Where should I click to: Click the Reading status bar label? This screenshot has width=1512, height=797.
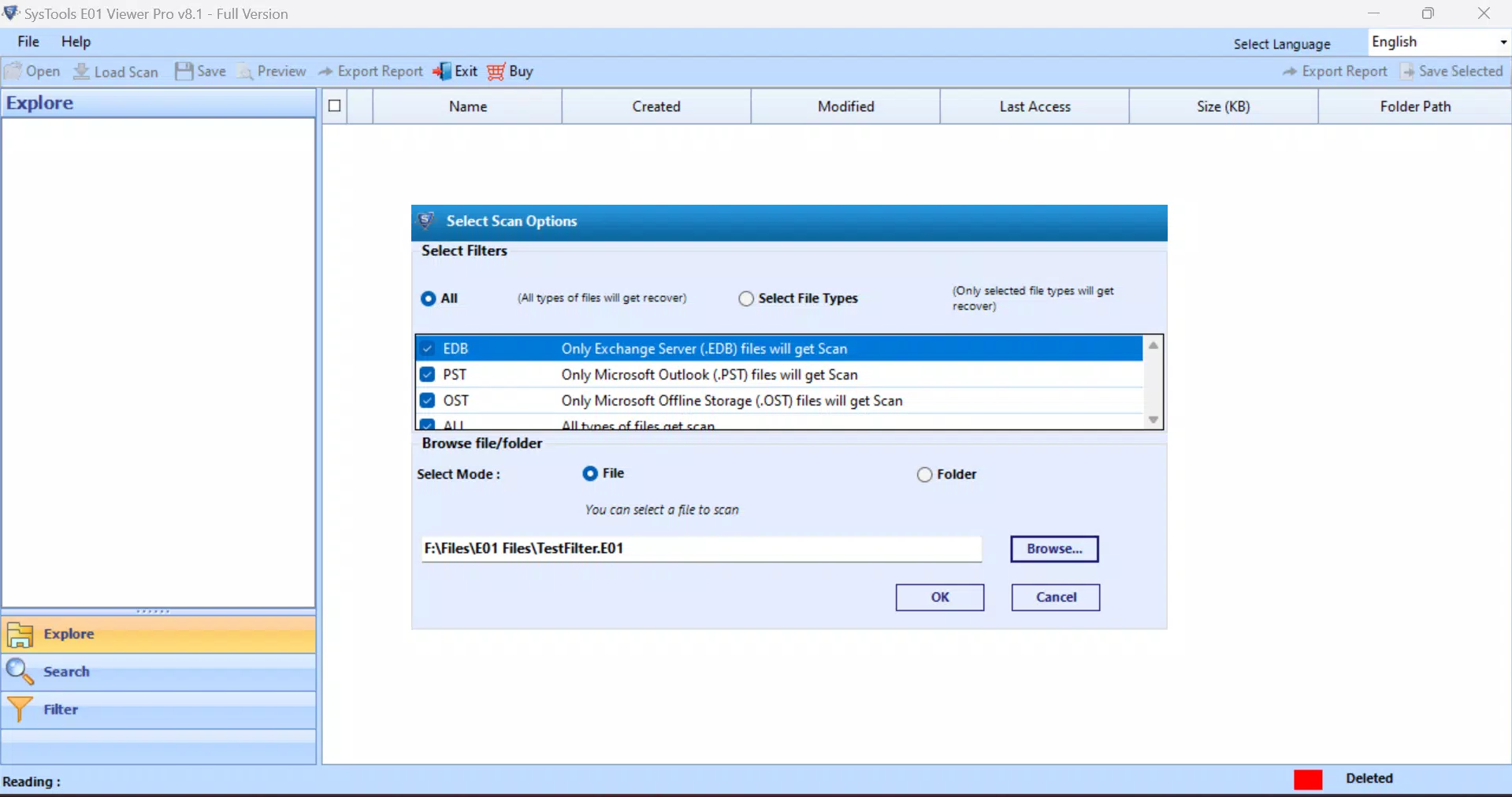32,782
